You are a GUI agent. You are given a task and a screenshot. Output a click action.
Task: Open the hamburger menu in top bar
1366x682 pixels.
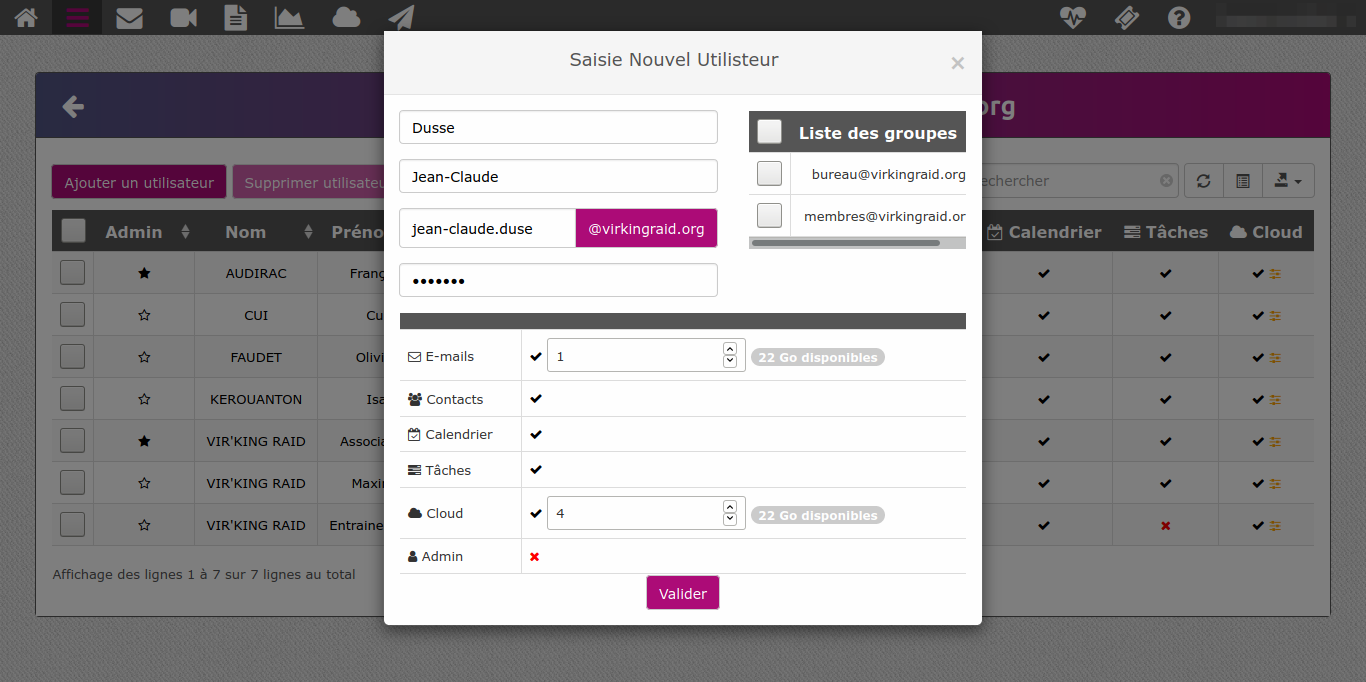pyautogui.click(x=77, y=17)
